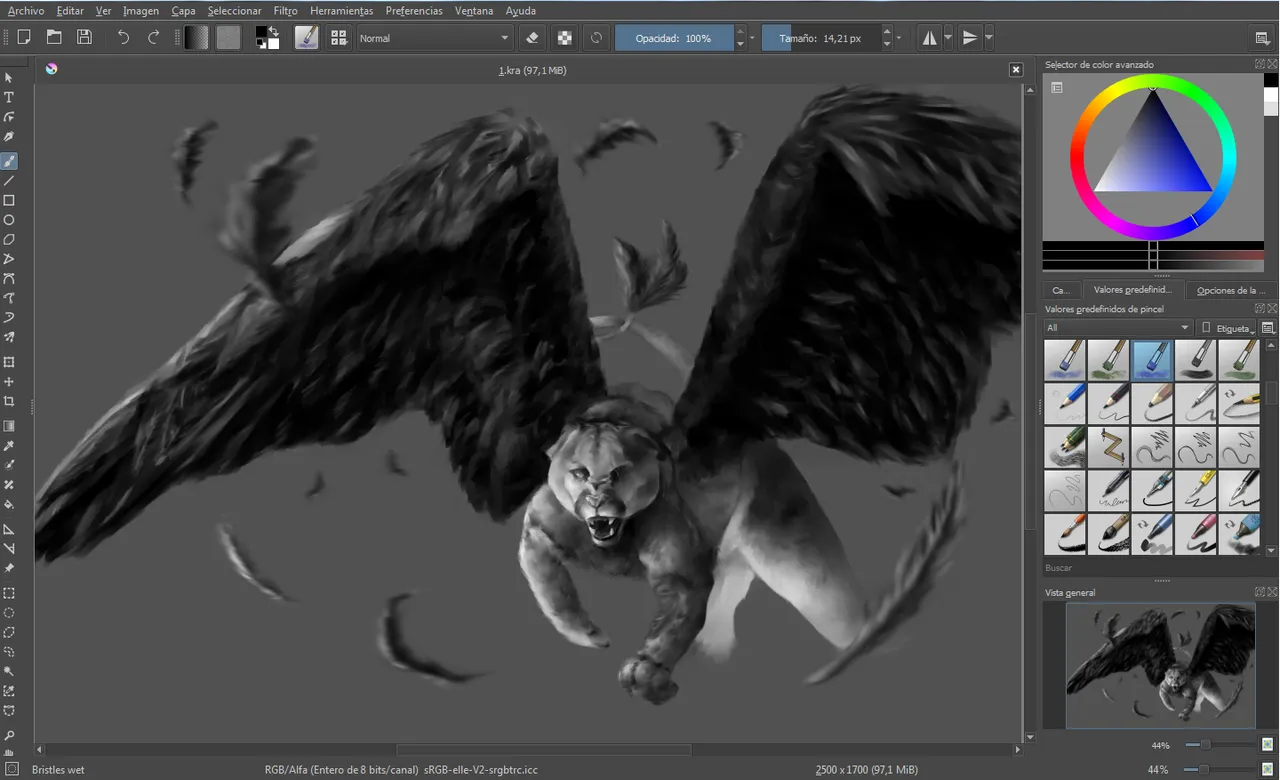Open the workspace chooser icon
The height and width of the screenshot is (780, 1280).
(1262, 38)
